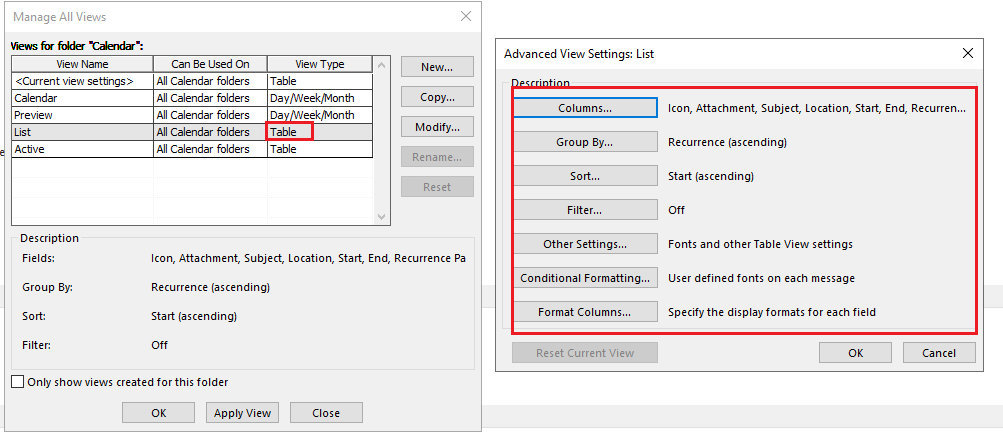Click Format Columns... button

click(585, 312)
